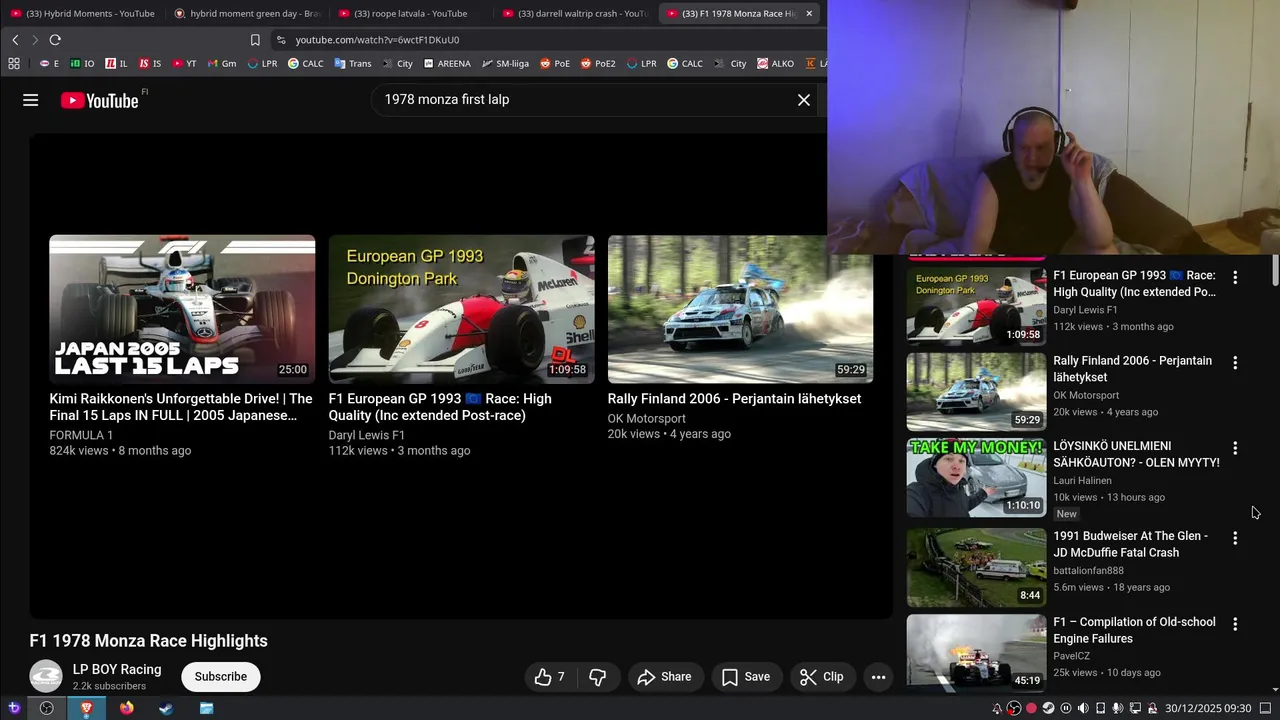
Task: Open Firefox from the taskbar
Action: point(126,708)
